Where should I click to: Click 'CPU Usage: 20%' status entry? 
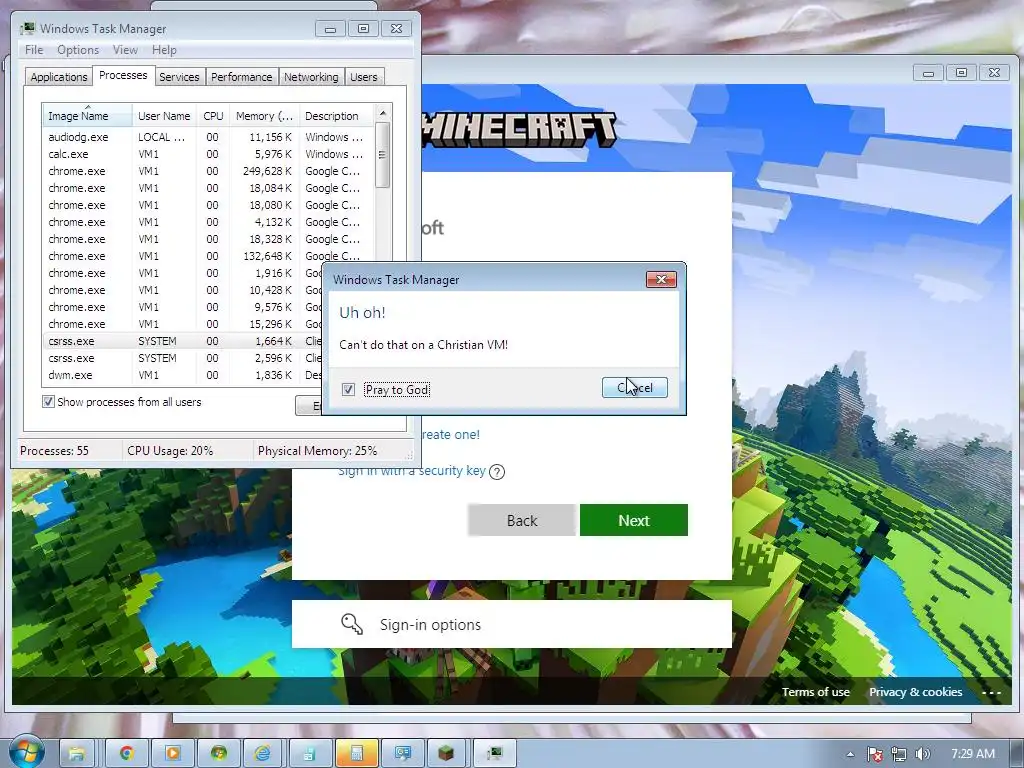click(170, 451)
